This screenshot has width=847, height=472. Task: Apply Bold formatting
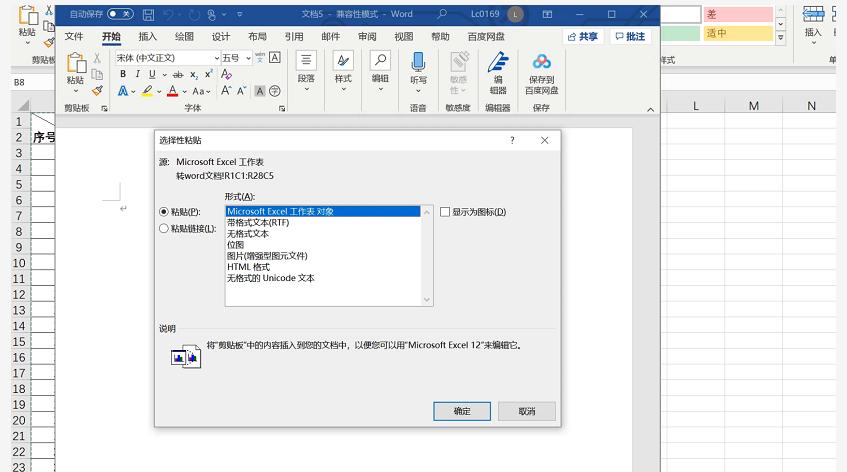pyautogui.click(x=123, y=74)
